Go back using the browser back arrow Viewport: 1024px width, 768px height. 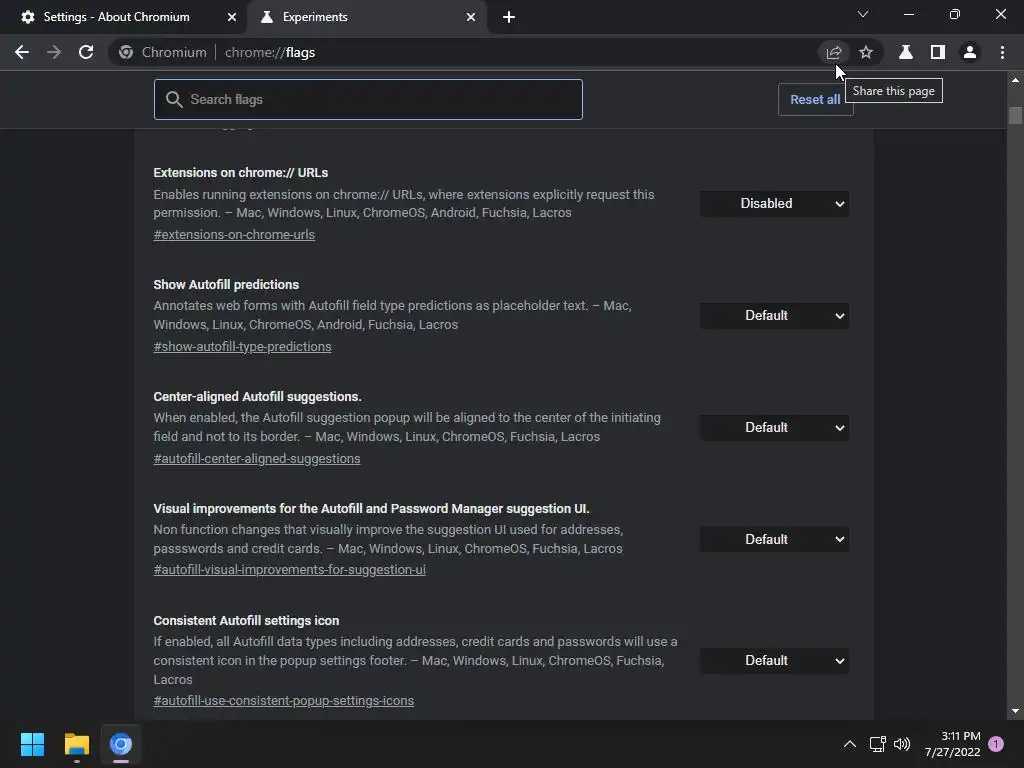[x=22, y=52]
